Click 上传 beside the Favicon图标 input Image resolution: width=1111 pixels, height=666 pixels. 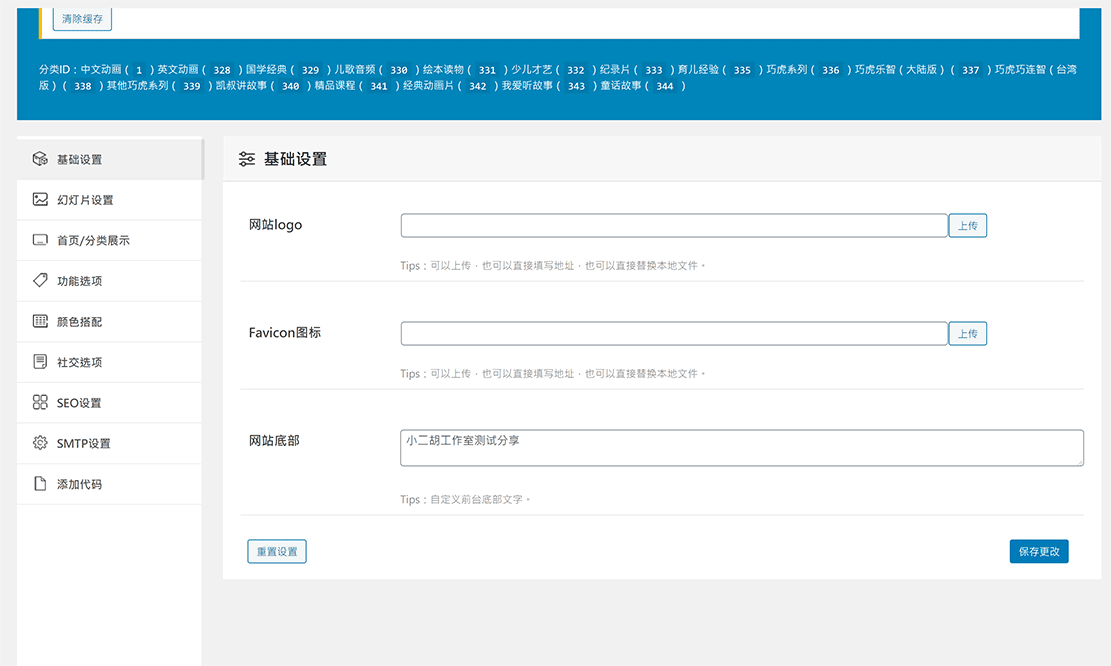(967, 333)
